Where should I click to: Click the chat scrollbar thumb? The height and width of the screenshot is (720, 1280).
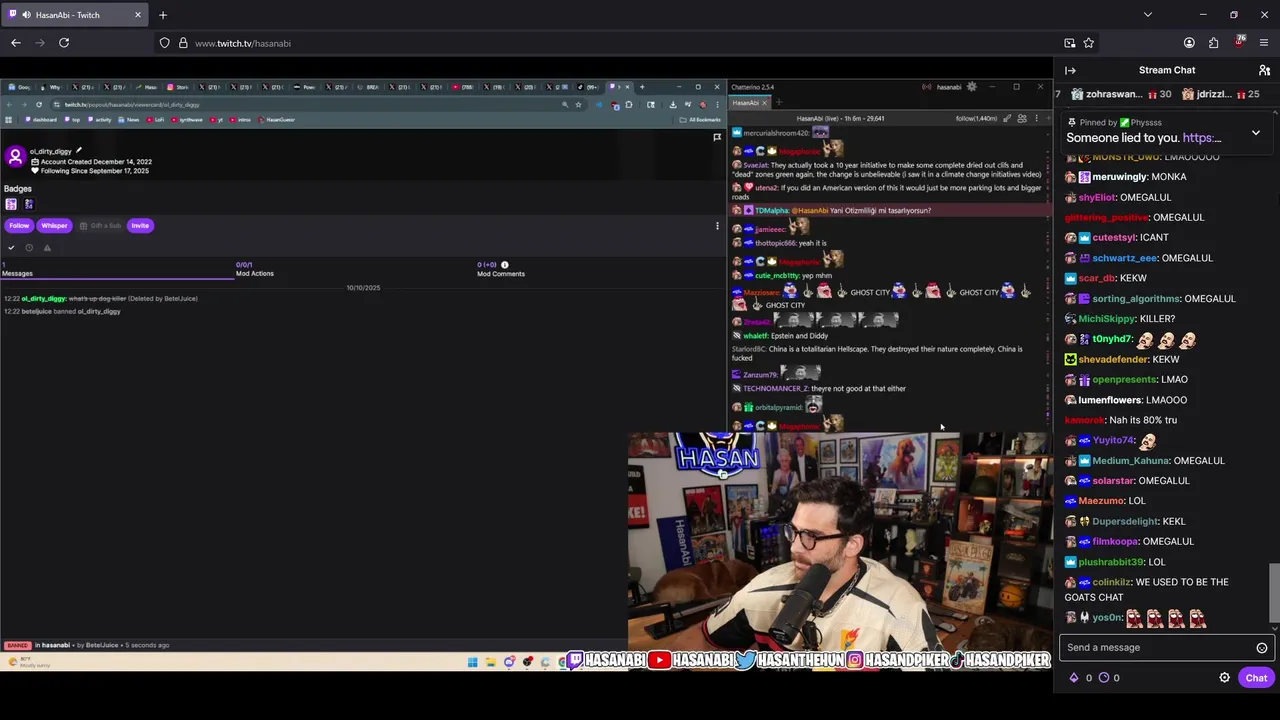1273,592
